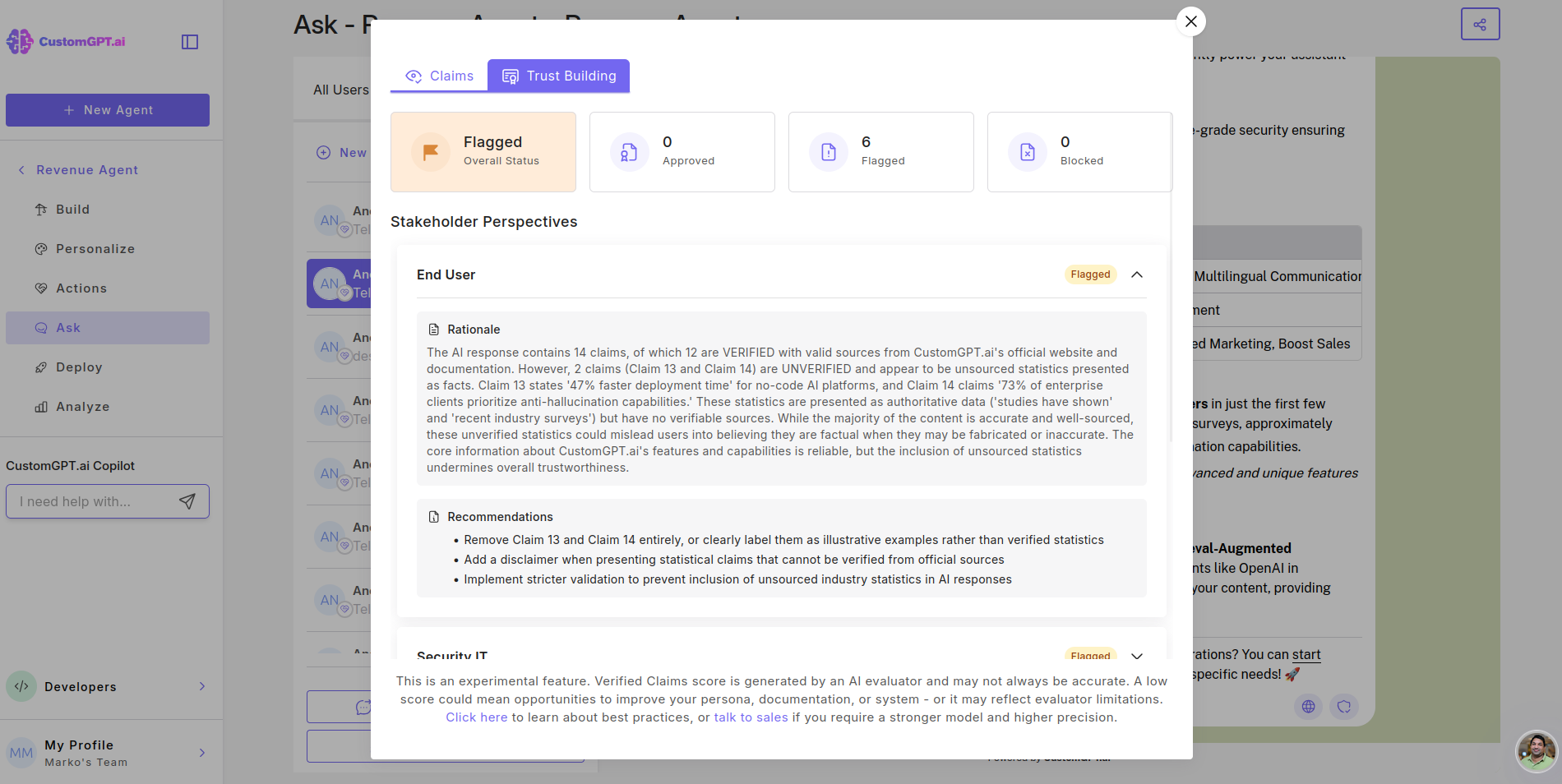Open the Build menu item

tap(108, 210)
